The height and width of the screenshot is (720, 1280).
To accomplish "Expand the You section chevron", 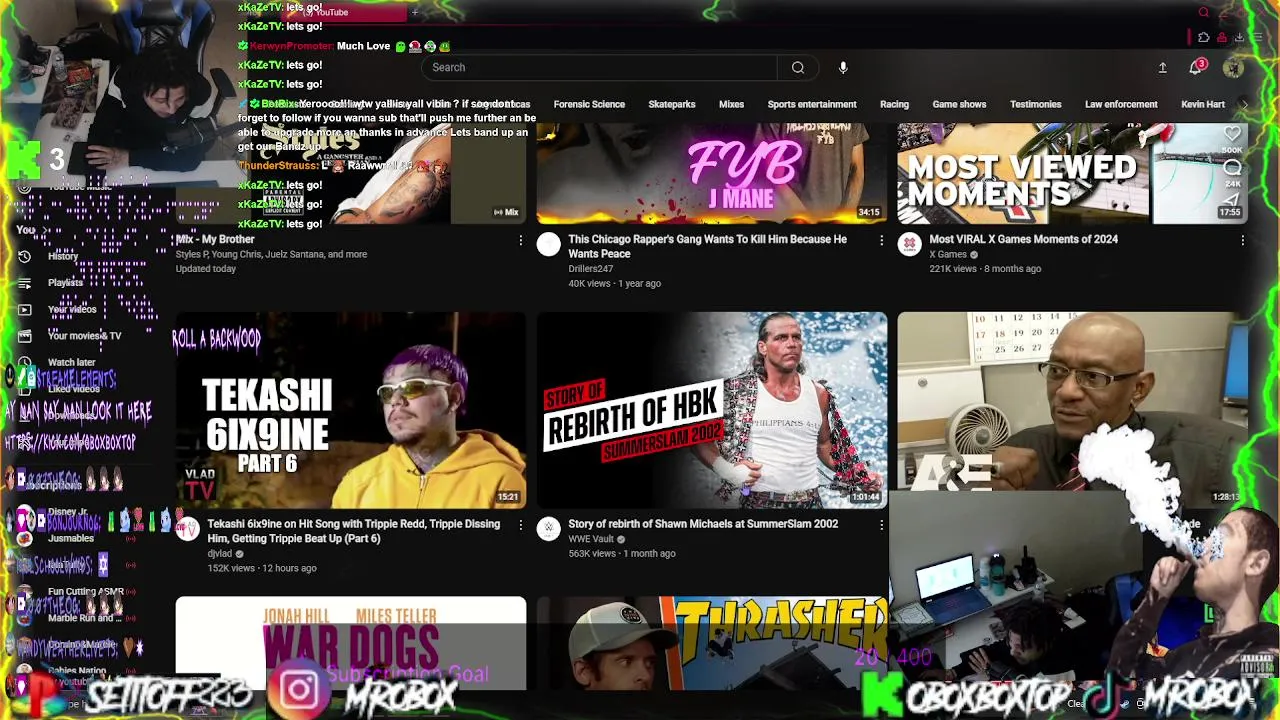I will pyautogui.click(x=45, y=230).
